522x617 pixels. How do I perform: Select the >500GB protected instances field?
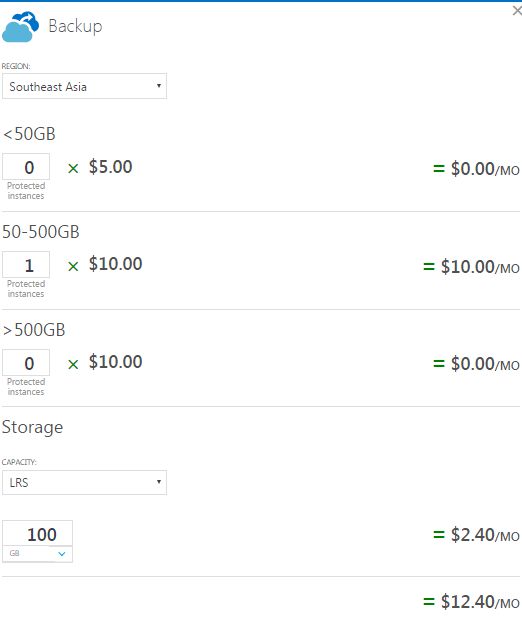coord(26,363)
